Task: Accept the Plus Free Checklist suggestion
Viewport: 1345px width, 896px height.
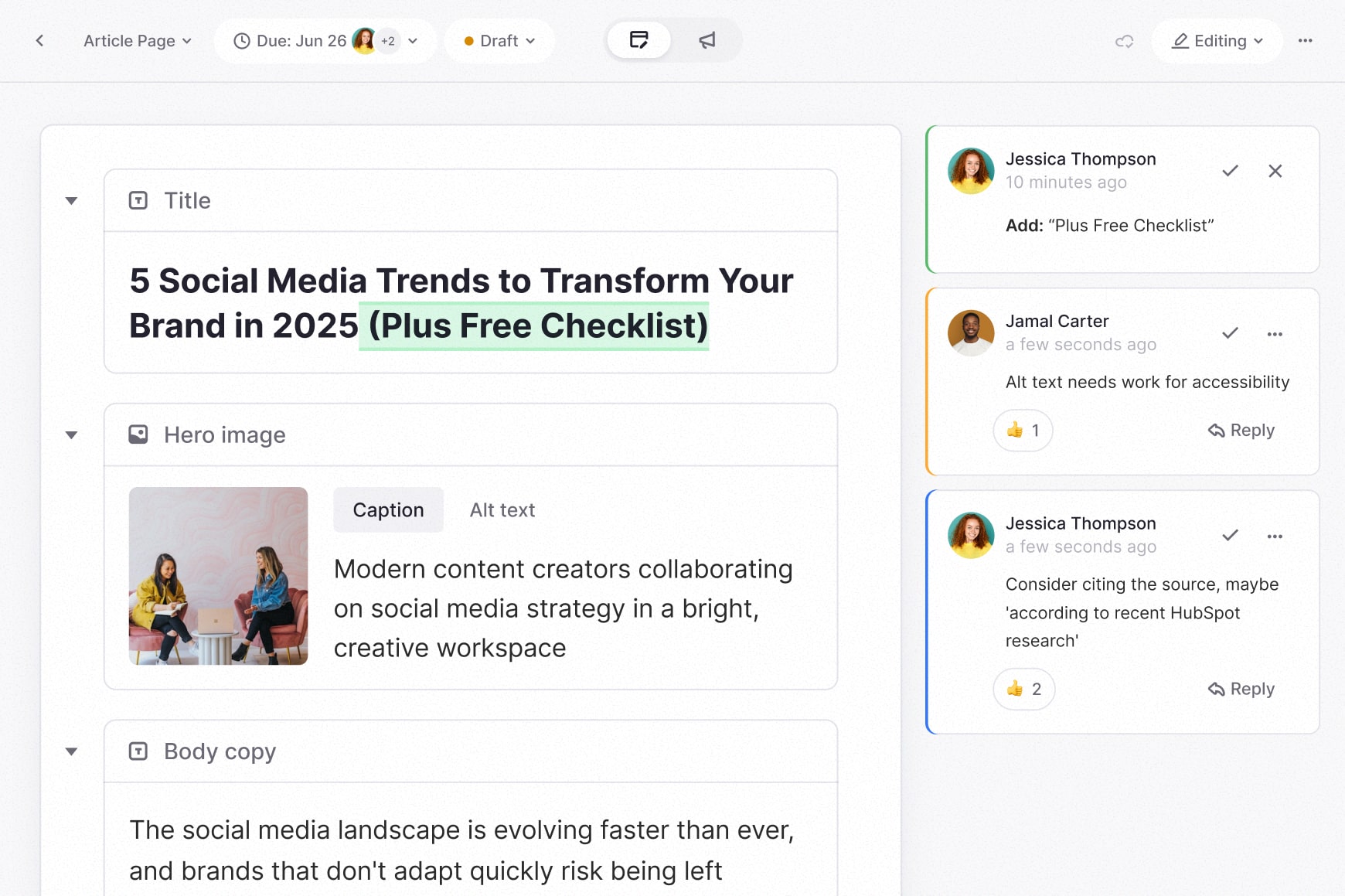Action: point(1230,171)
